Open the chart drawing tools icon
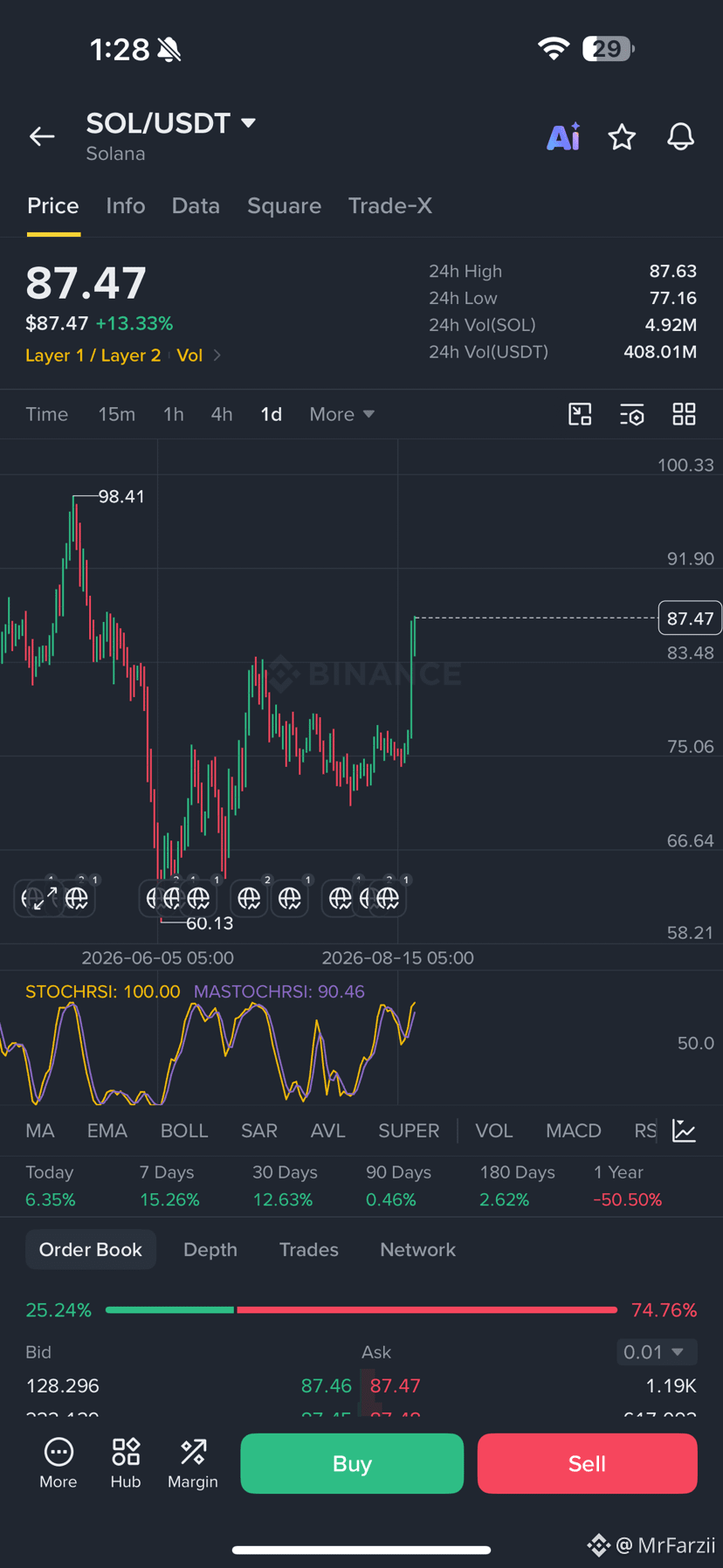 [580, 414]
